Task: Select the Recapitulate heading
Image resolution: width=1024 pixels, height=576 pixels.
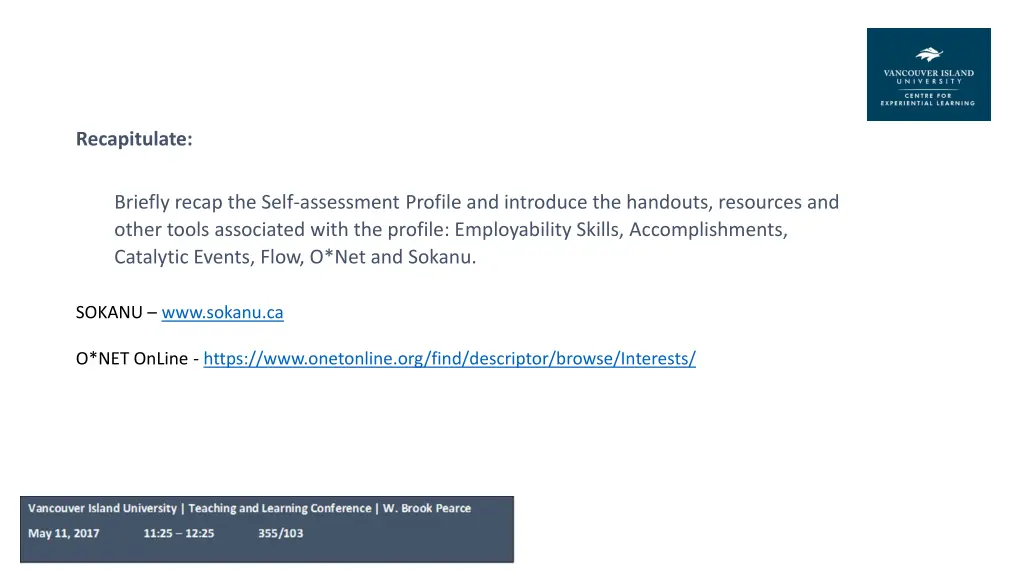Action: point(134,139)
